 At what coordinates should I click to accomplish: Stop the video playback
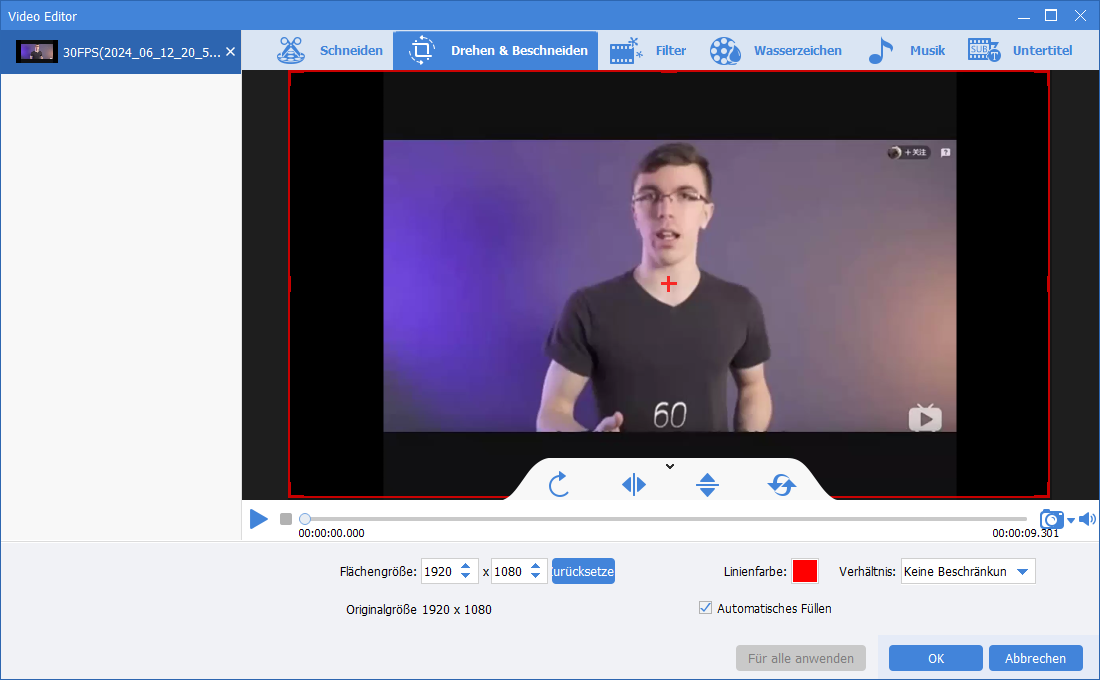[286, 519]
